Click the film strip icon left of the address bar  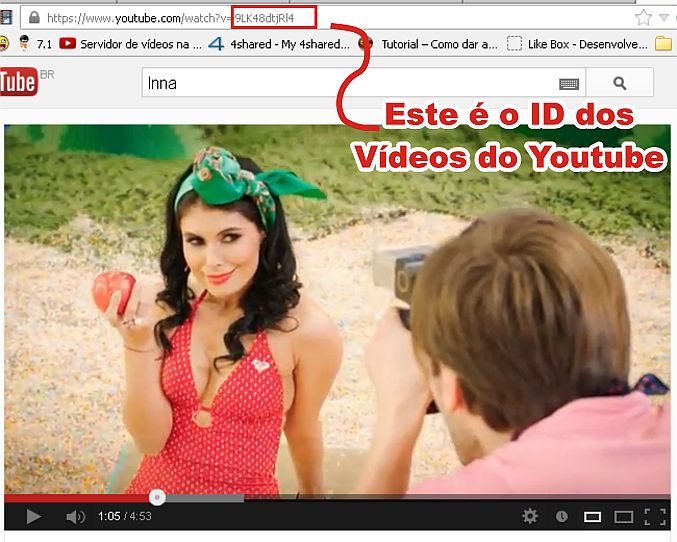[x=6, y=18]
